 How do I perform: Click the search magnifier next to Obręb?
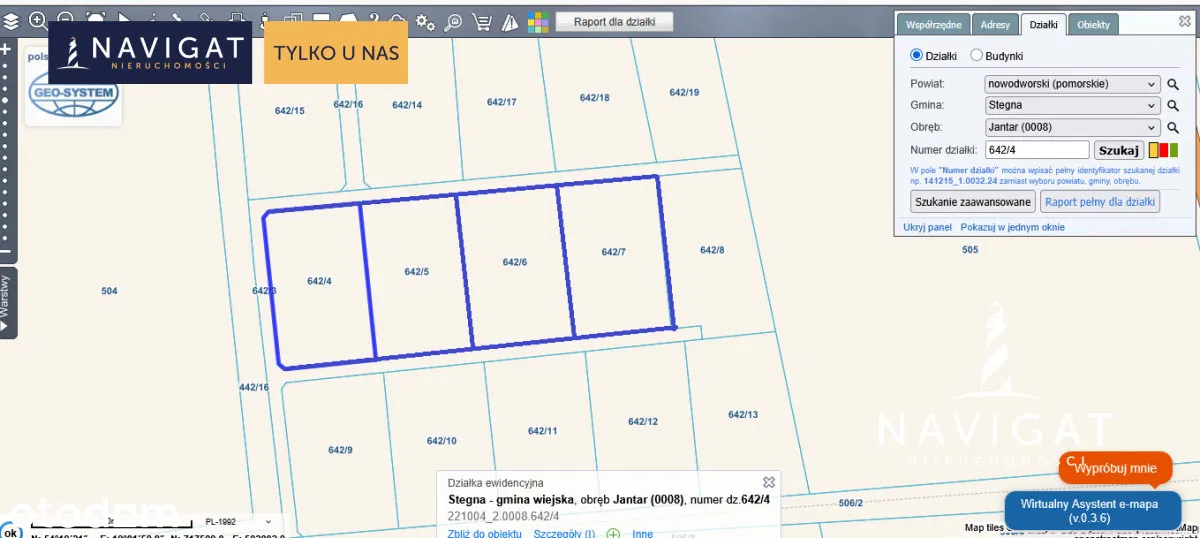click(x=1173, y=128)
